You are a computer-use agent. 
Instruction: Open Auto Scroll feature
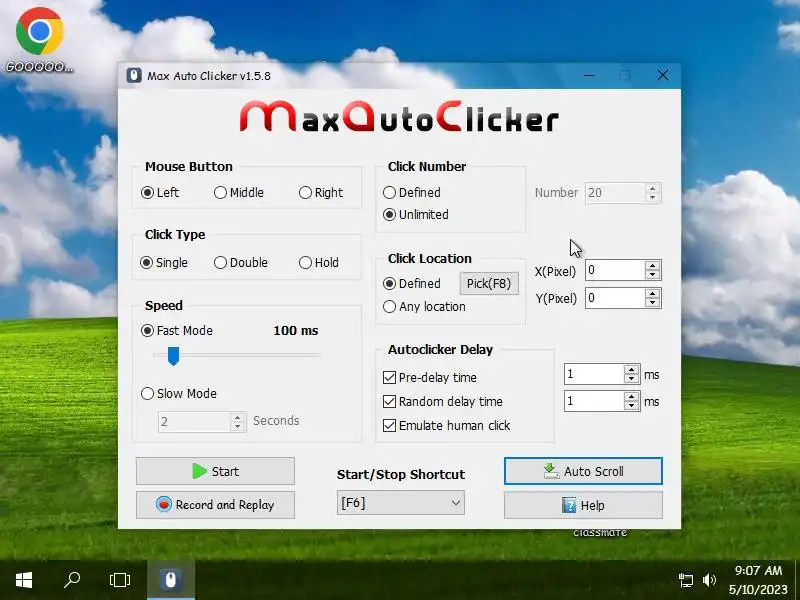[583, 471]
